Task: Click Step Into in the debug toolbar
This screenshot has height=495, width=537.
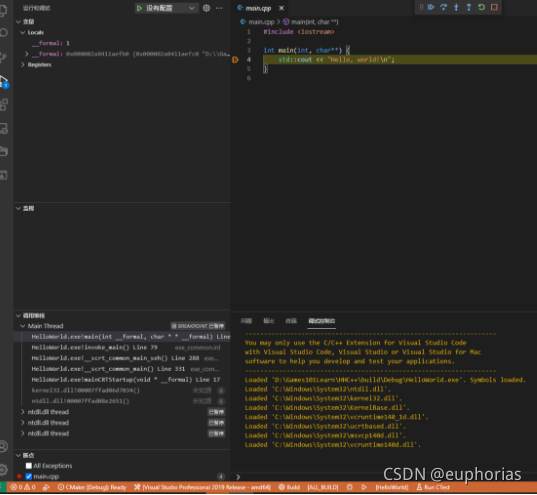Action: (x=456, y=7)
